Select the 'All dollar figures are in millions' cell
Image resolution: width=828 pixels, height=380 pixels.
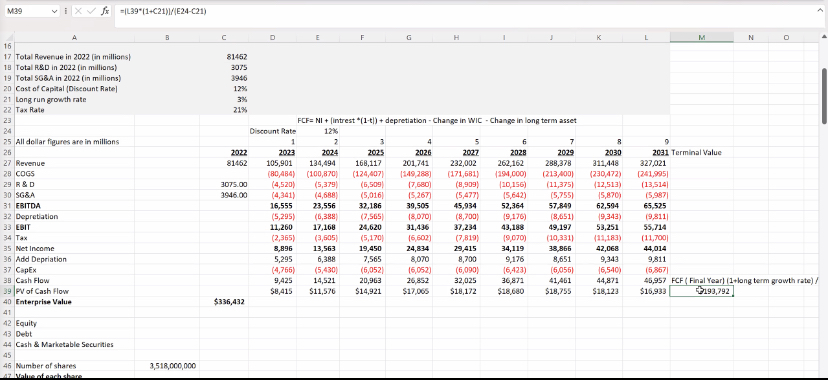[x=74, y=142]
